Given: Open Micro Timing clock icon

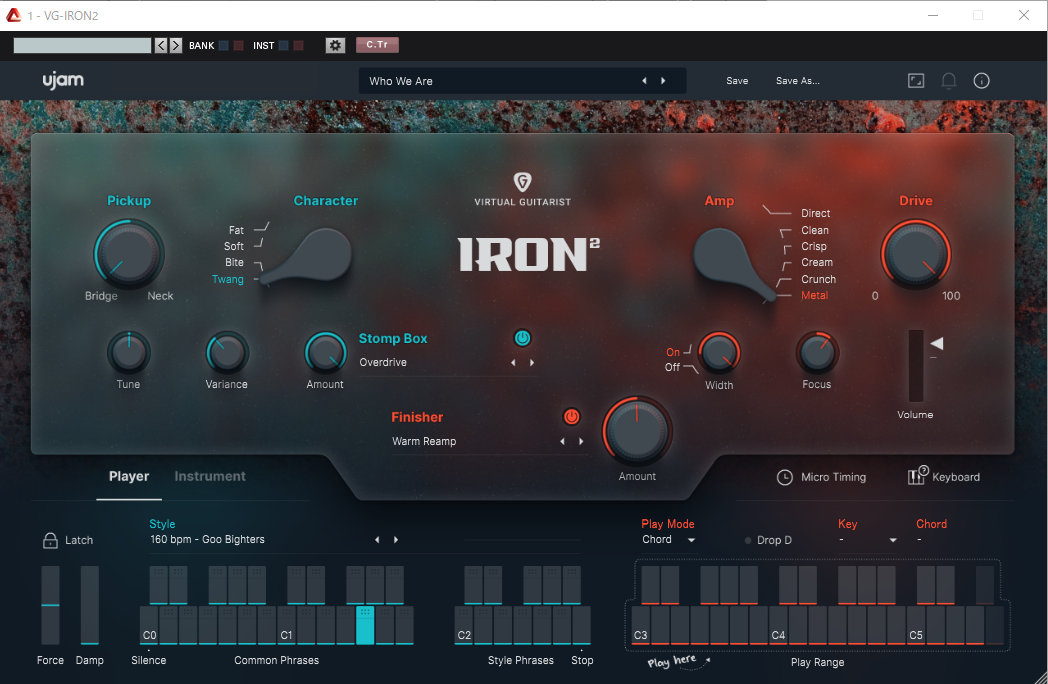Looking at the screenshot, I should click(785, 477).
